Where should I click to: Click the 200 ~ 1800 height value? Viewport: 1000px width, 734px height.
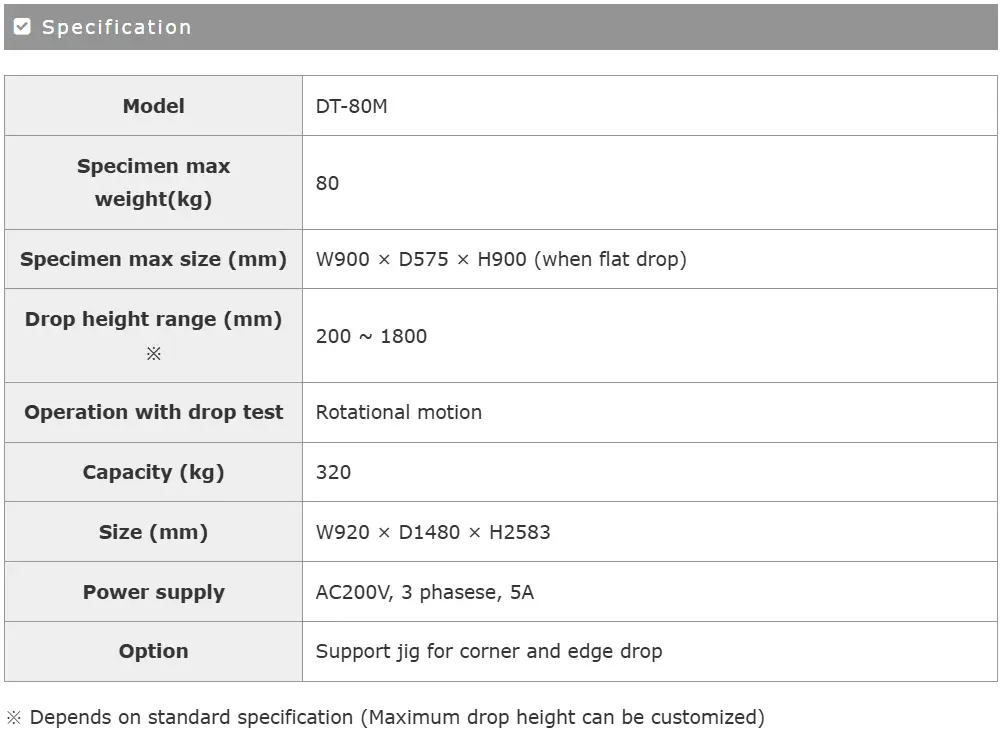[x=371, y=336]
